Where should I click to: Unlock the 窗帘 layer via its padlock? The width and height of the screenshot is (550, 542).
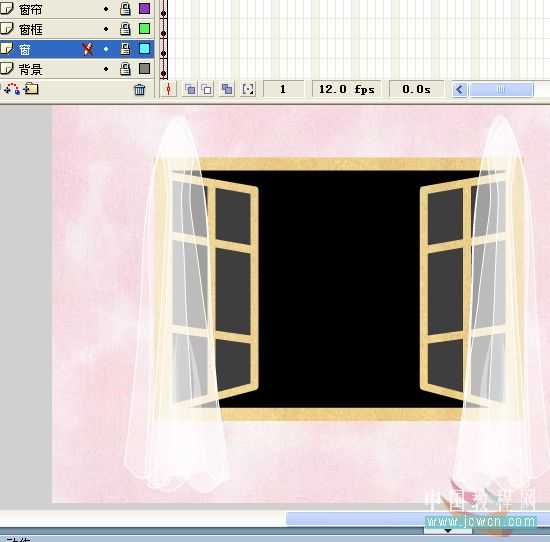pos(125,9)
